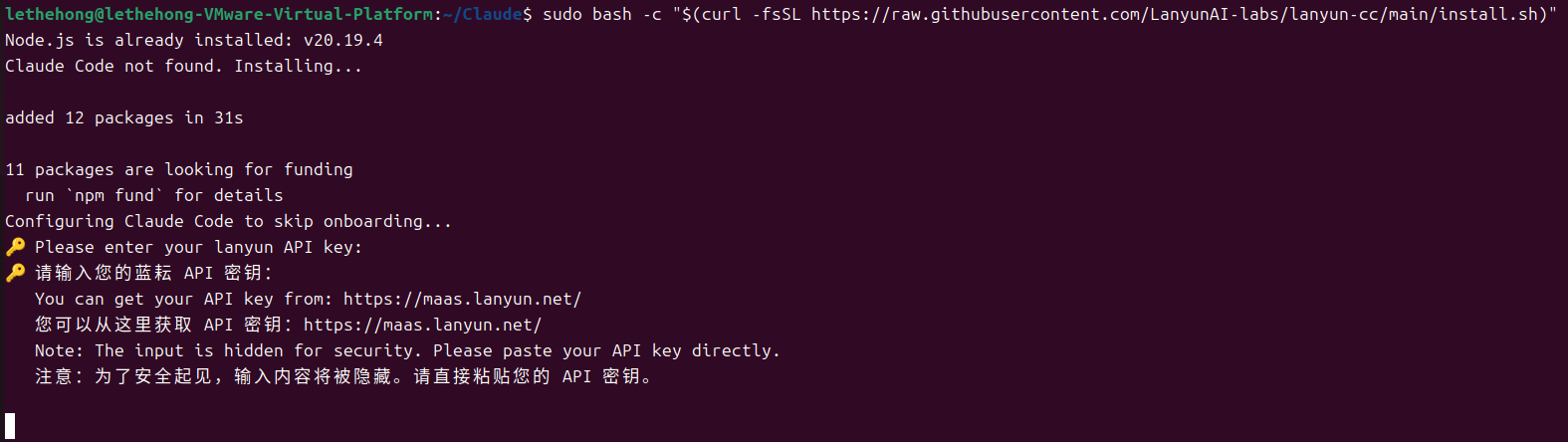Click 'Configuring Claude Code to skip onboarding' line

pos(228,221)
